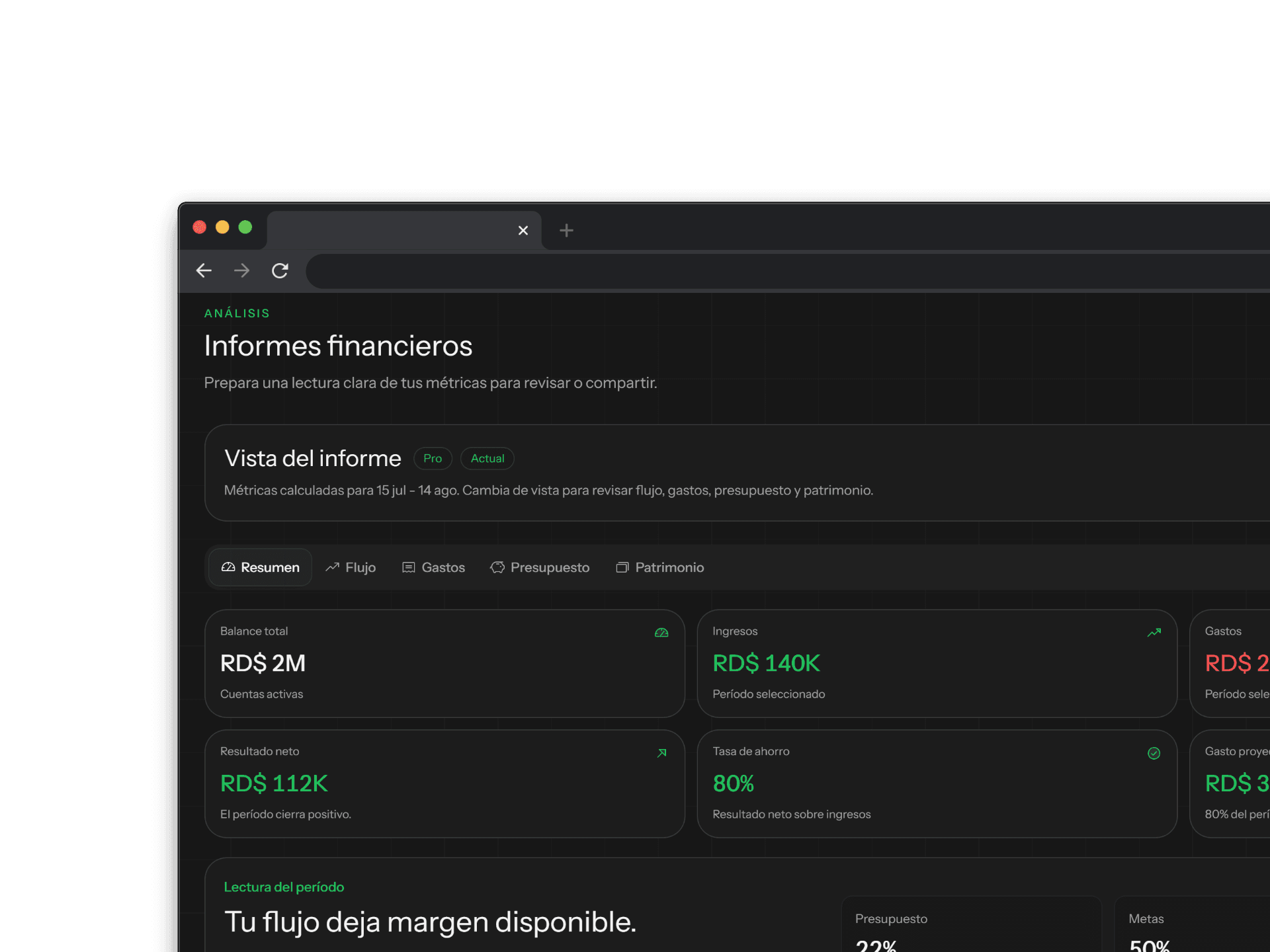This screenshot has width=1270, height=952.
Task: Click 'Resultado neto sobre ingresos' caption
Action: [791, 814]
